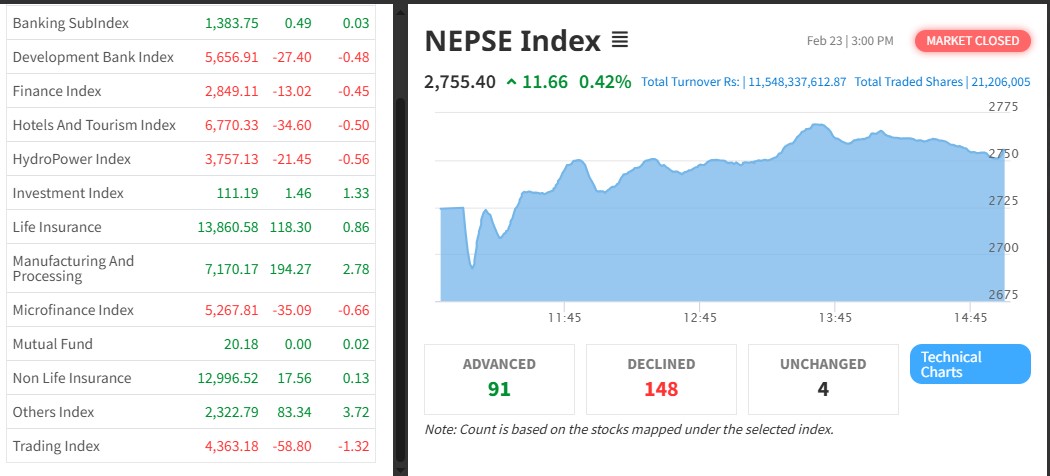
Task: Open the NEPSE Index chart menu icon
Action: pyautogui.click(x=620, y=41)
